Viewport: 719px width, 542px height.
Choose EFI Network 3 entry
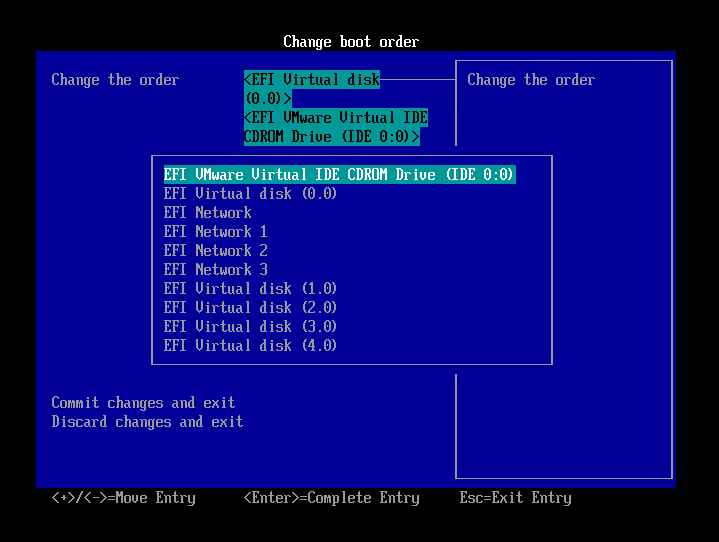tap(216, 270)
